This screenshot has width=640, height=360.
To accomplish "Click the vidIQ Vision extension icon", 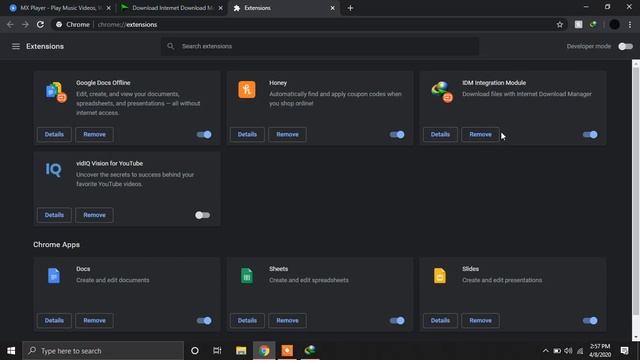I will click(53, 169).
